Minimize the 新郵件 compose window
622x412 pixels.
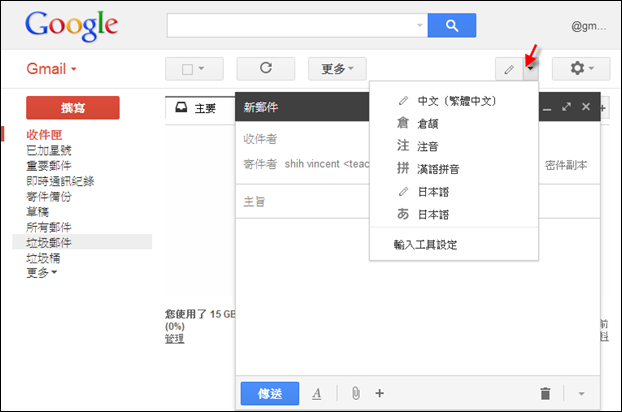point(547,108)
